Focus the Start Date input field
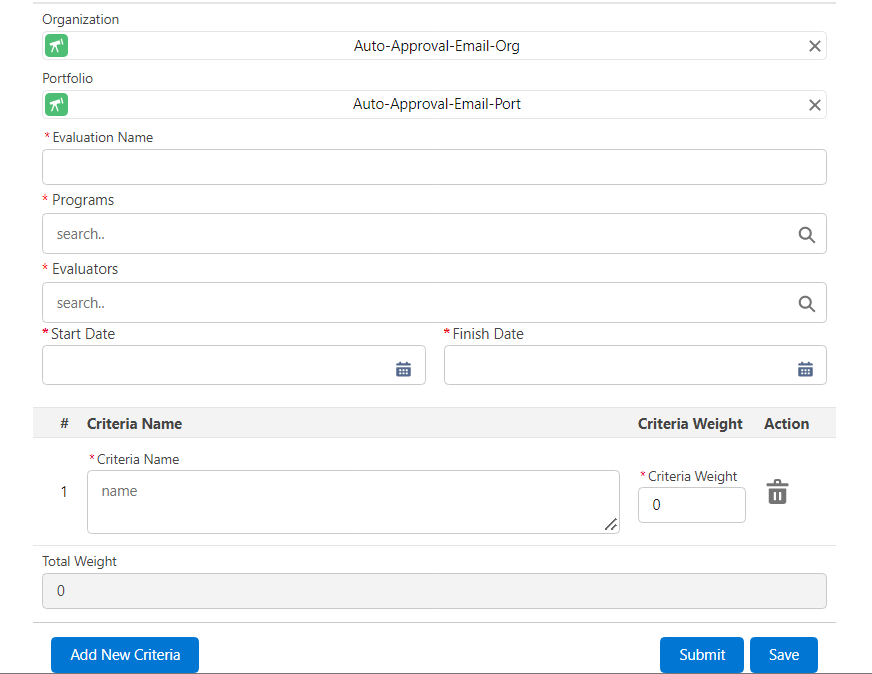Viewport: 872px width, 674px height. click(x=234, y=365)
